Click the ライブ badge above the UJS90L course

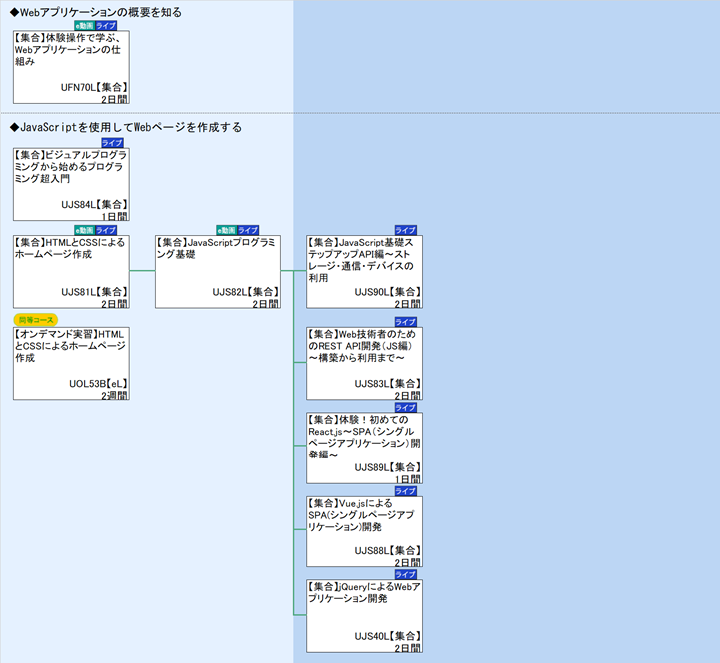(406, 230)
